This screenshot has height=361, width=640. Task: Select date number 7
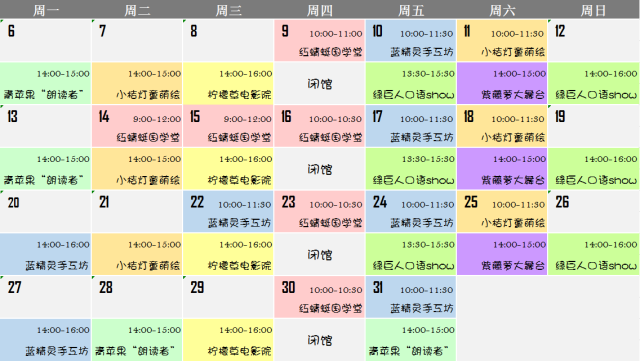tap(102, 31)
